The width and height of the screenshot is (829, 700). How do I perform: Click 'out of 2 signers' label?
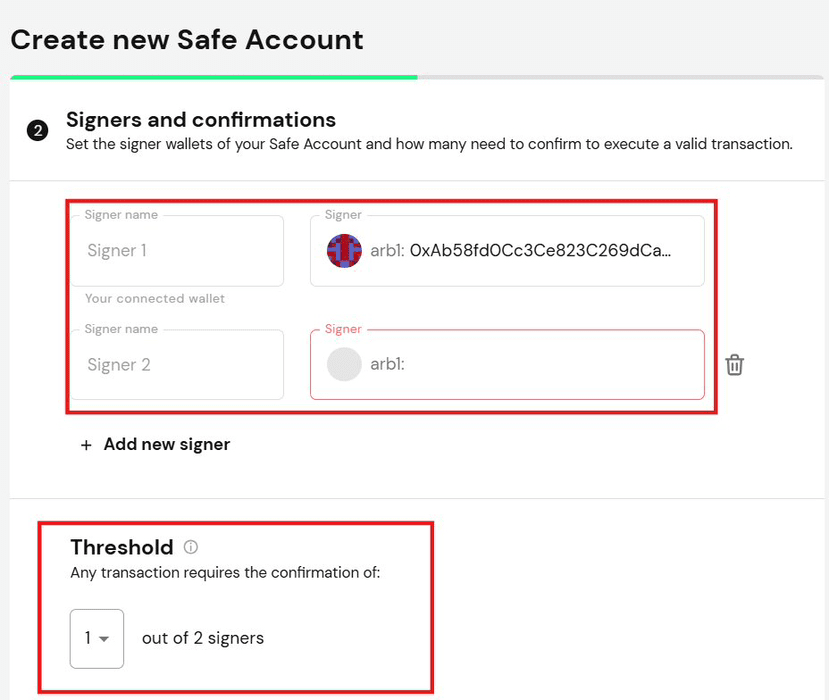coord(203,638)
